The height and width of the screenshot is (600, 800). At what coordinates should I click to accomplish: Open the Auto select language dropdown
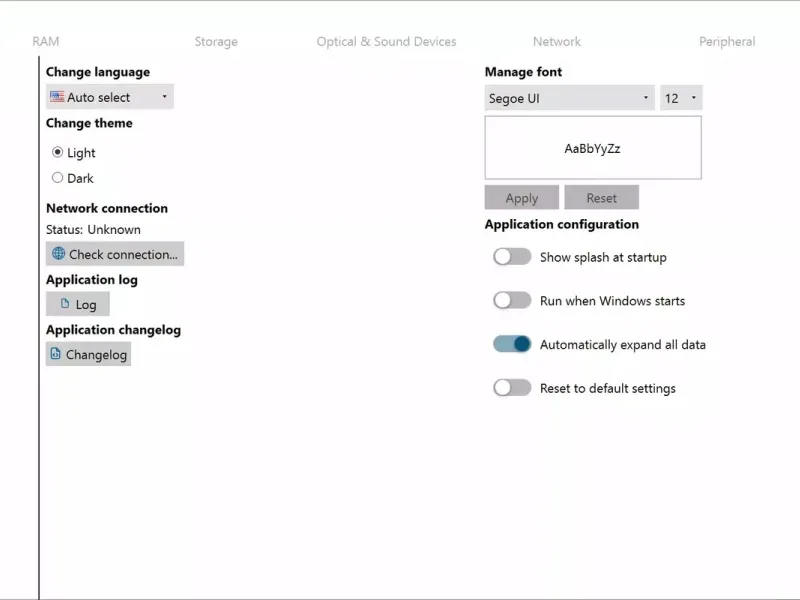pyautogui.click(x=110, y=97)
